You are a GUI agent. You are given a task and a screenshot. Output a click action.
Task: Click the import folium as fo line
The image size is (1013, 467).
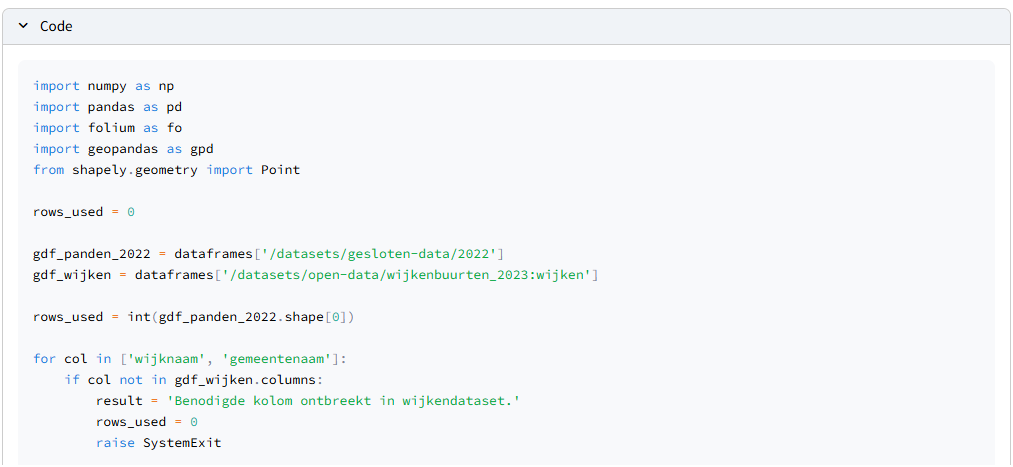(107, 128)
